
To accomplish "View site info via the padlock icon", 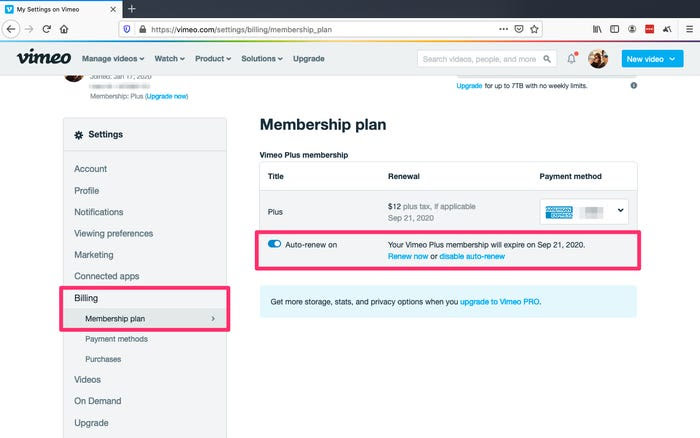I will click(142, 29).
